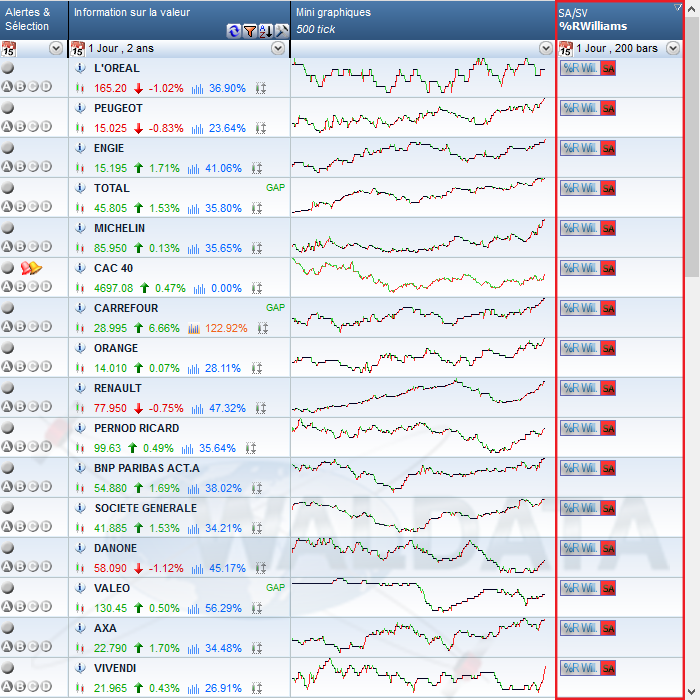This screenshot has height=700, width=700.
Task: Open info icon for SOCIETE GENERALE
Action: (80, 508)
